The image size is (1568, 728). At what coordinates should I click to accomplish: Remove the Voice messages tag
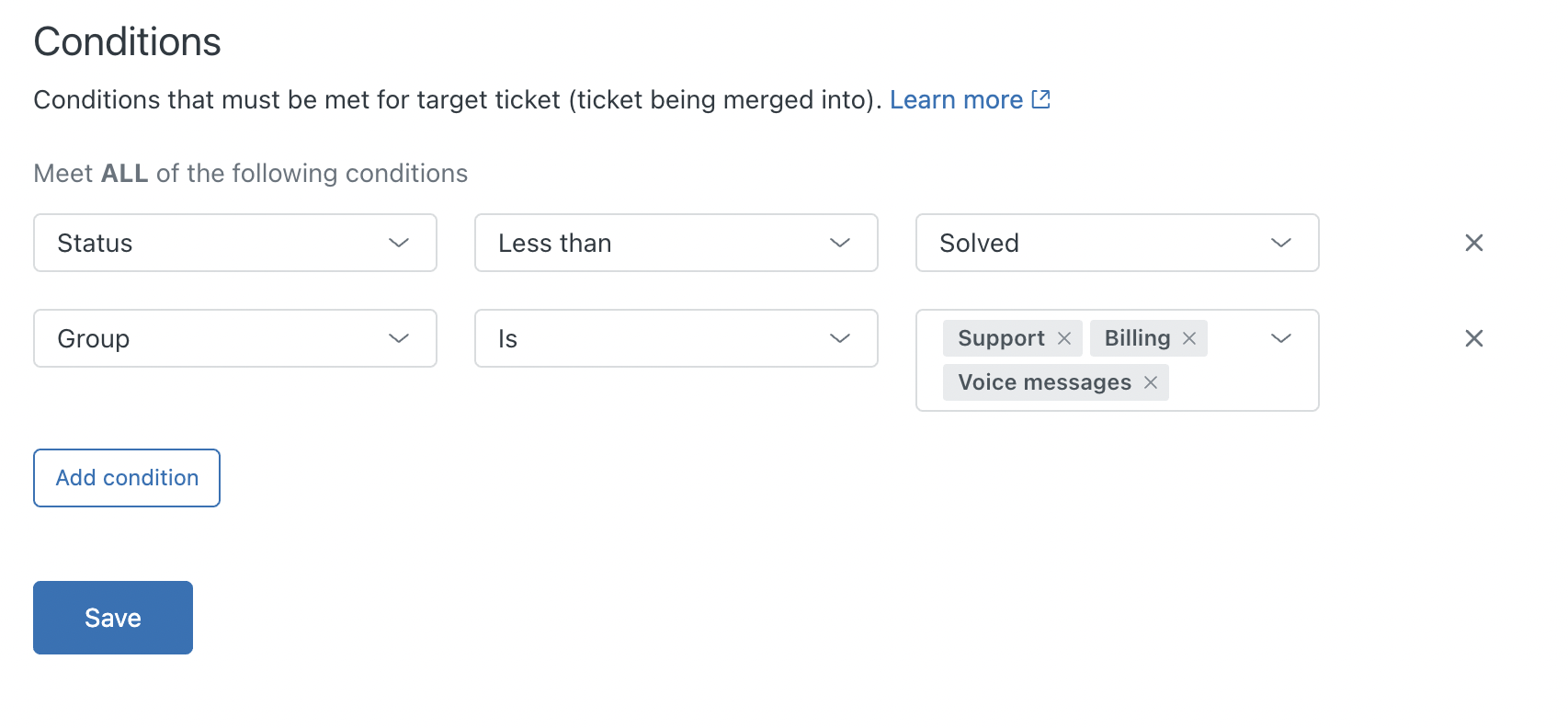[1150, 382]
